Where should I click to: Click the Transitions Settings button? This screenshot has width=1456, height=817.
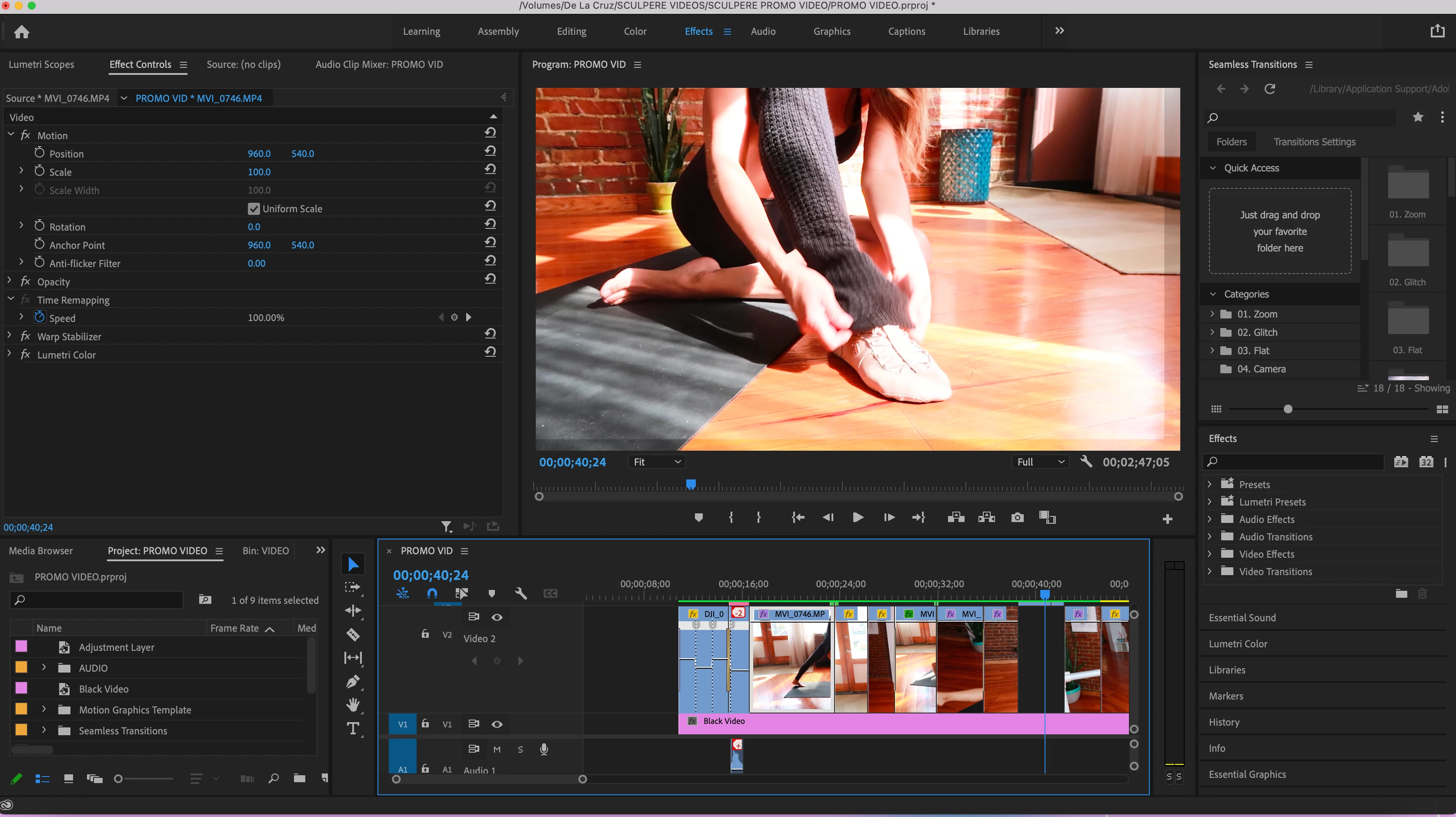(1314, 142)
